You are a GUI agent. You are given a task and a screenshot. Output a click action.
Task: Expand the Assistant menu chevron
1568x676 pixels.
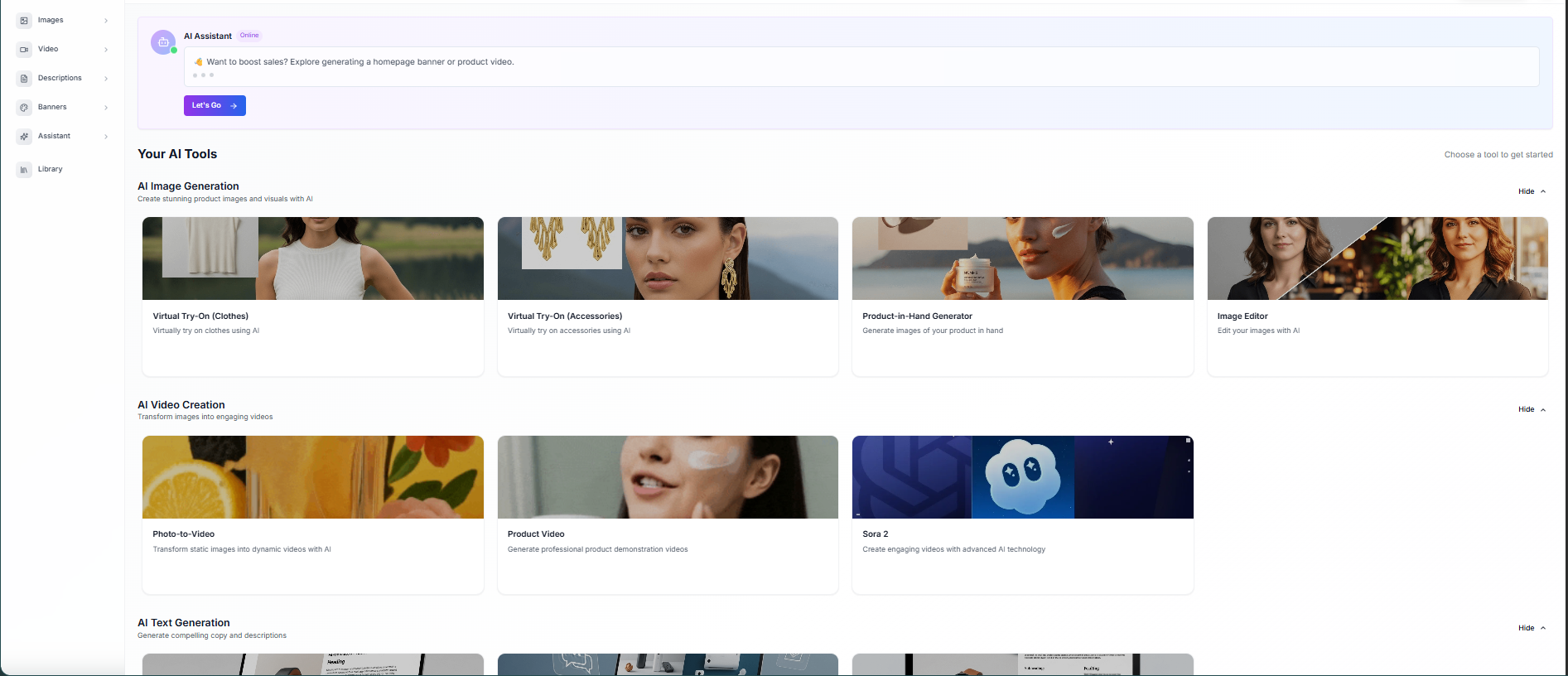[x=106, y=137]
